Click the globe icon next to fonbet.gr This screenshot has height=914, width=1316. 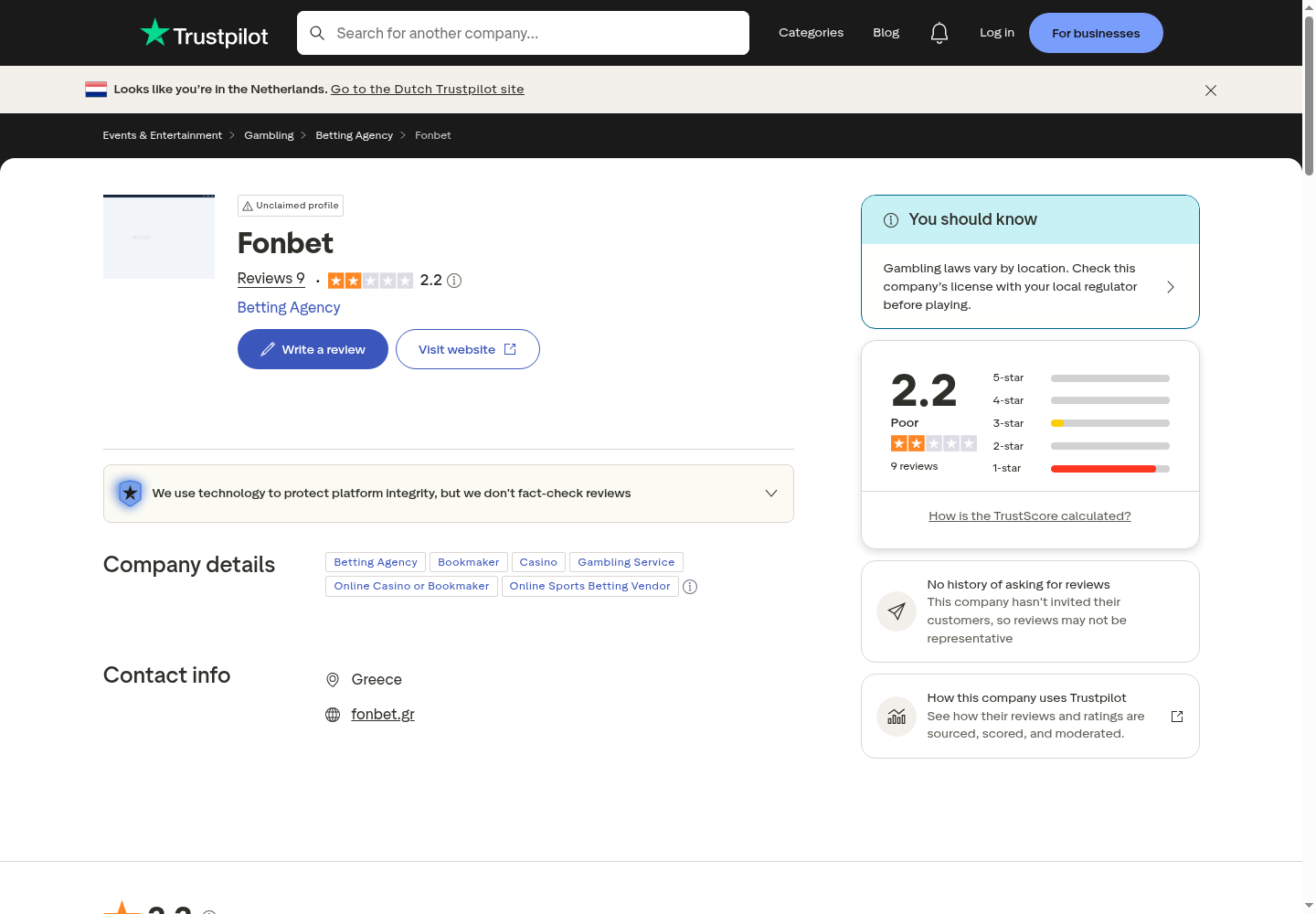(x=333, y=715)
